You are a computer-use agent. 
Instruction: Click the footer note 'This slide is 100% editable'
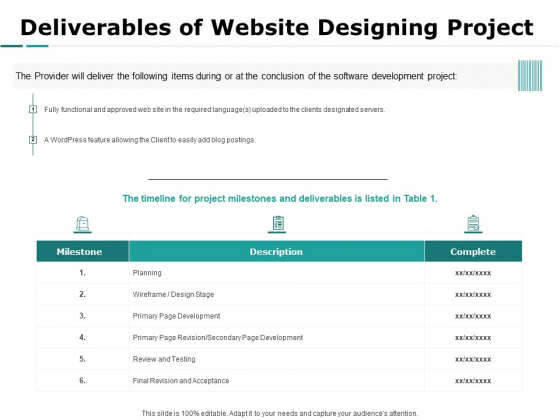click(280, 413)
